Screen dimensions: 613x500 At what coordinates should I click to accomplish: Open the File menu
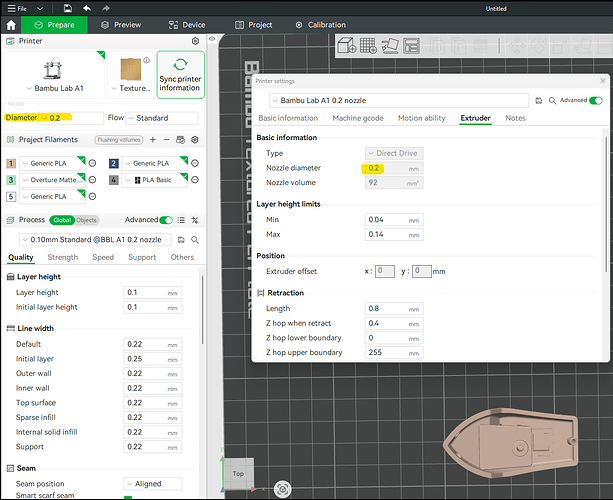coord(18,8)
